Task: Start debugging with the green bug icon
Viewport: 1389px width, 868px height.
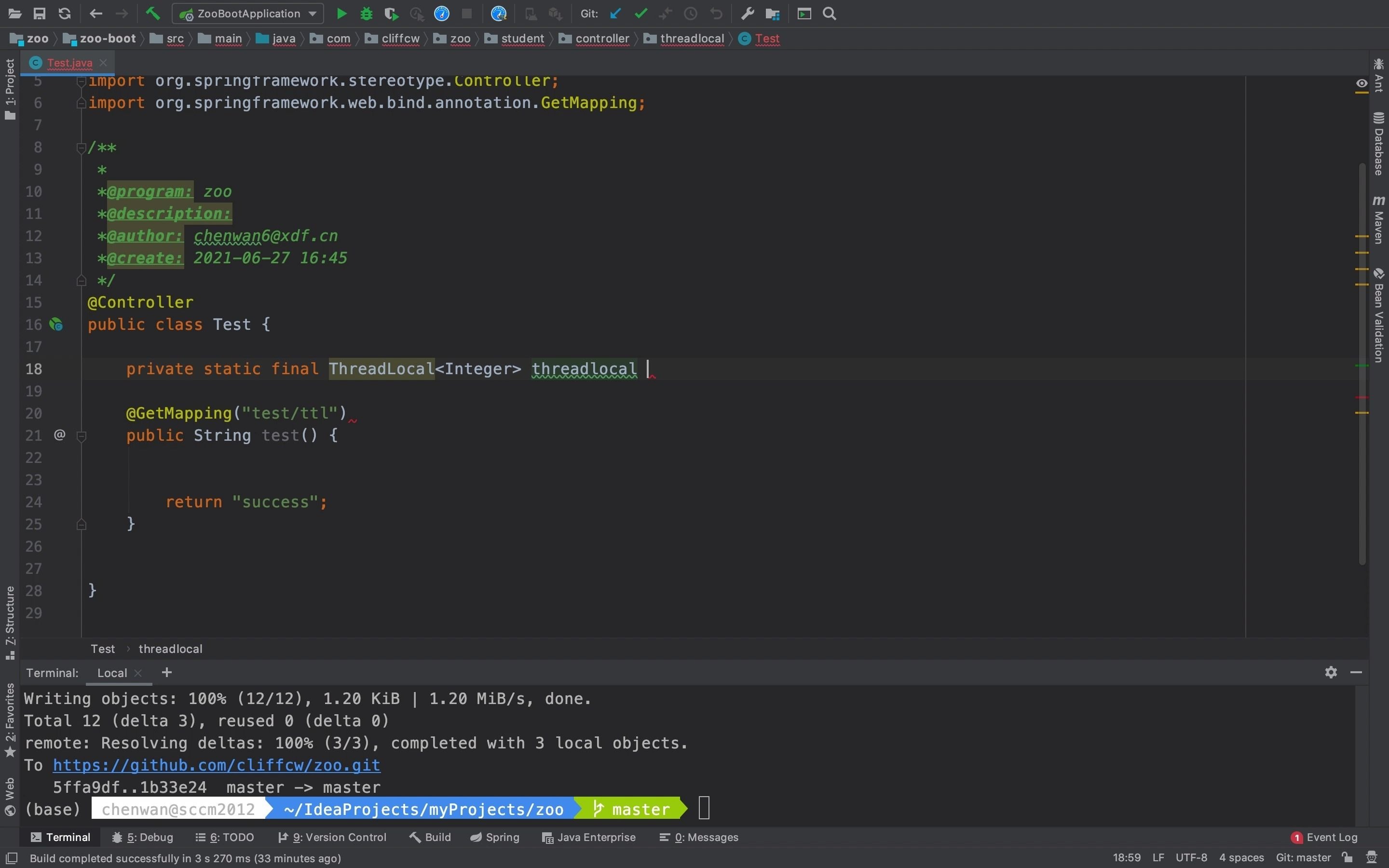Action: (366, 14)
